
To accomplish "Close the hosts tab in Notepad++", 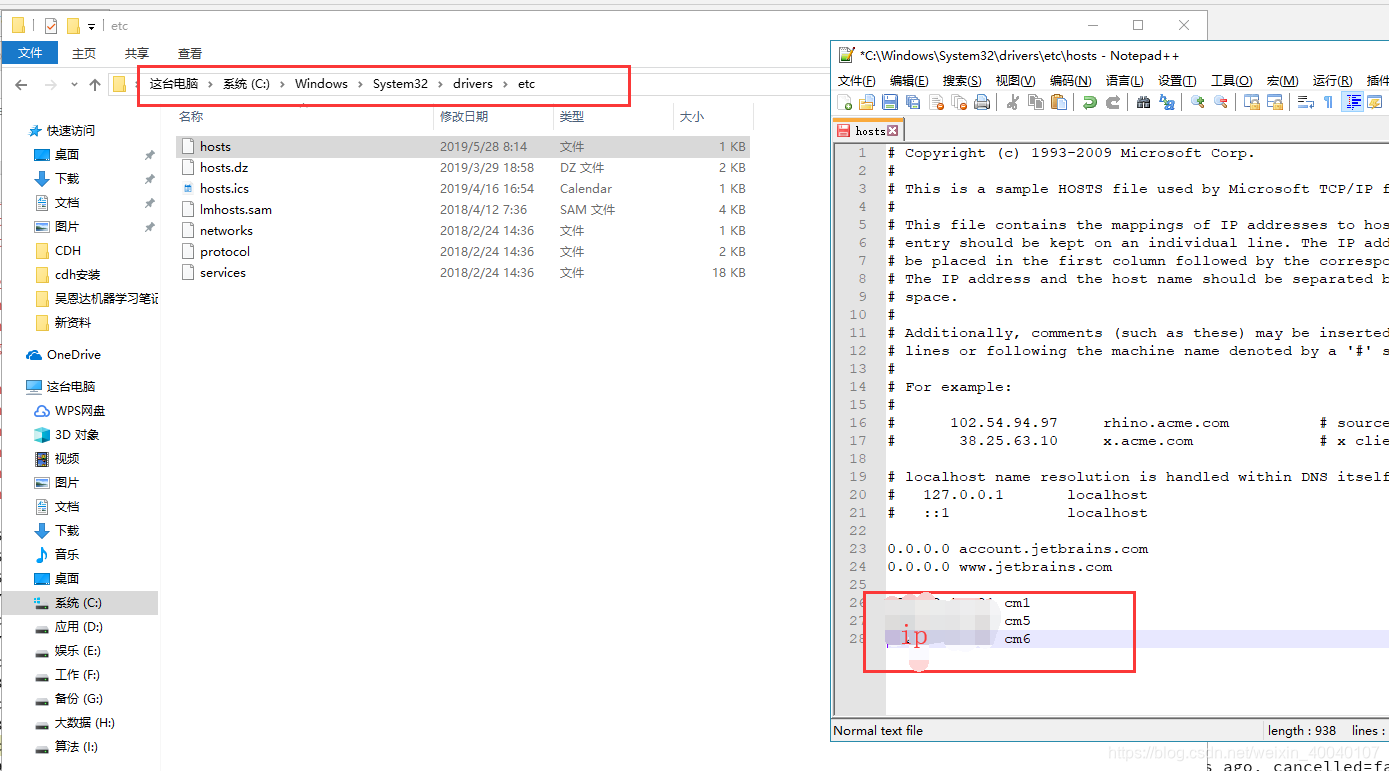I will (x=892, y=129).
